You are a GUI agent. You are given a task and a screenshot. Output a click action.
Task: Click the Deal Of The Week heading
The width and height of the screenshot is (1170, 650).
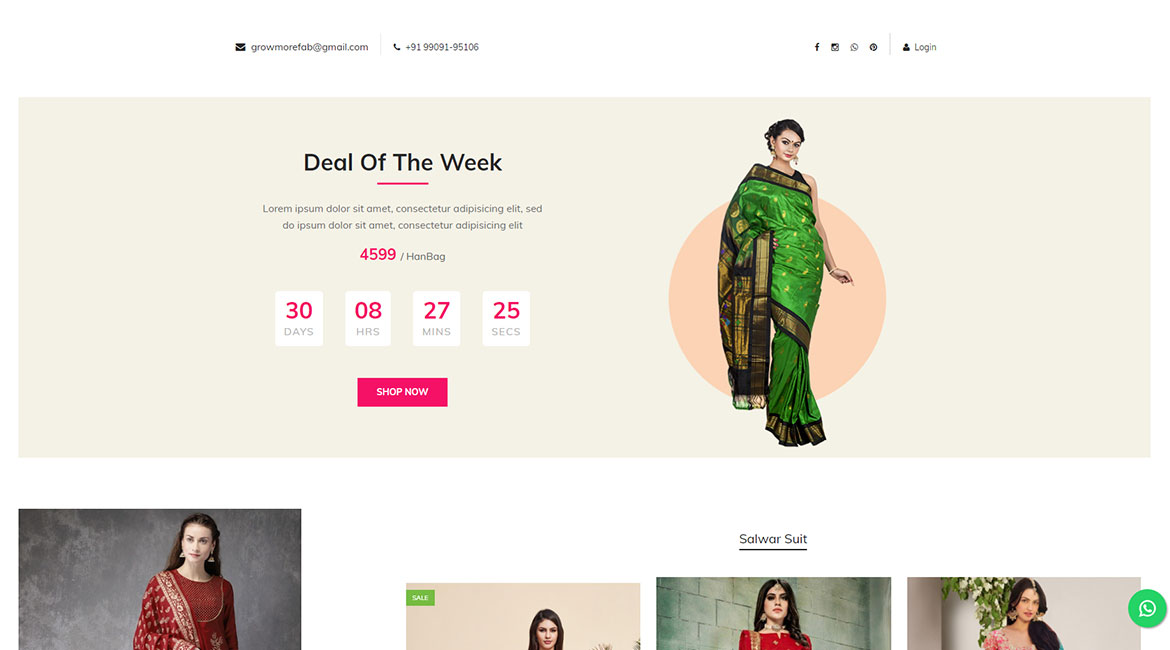click(x=402, y=162)
